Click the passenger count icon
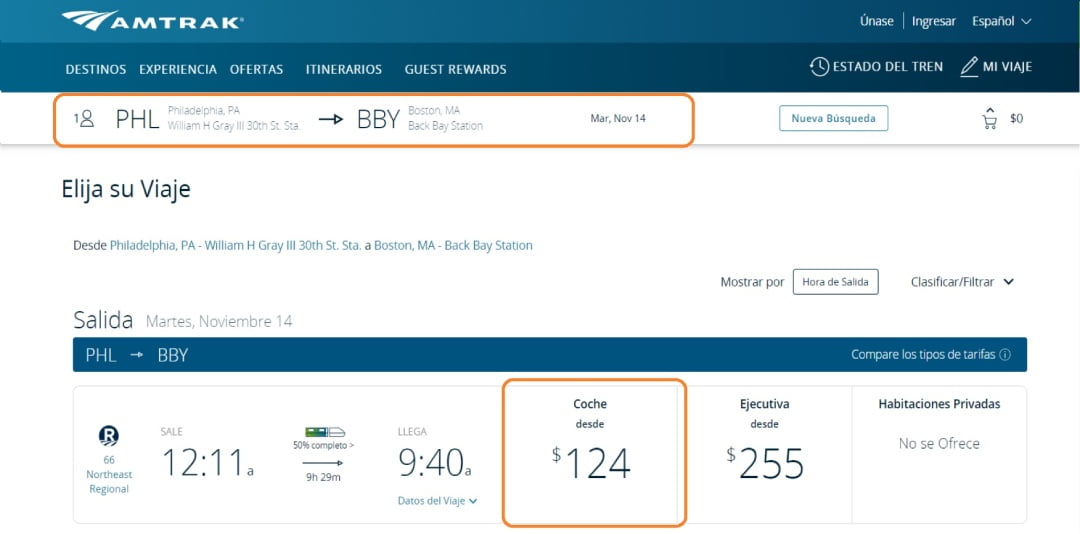 pos(84,119)
